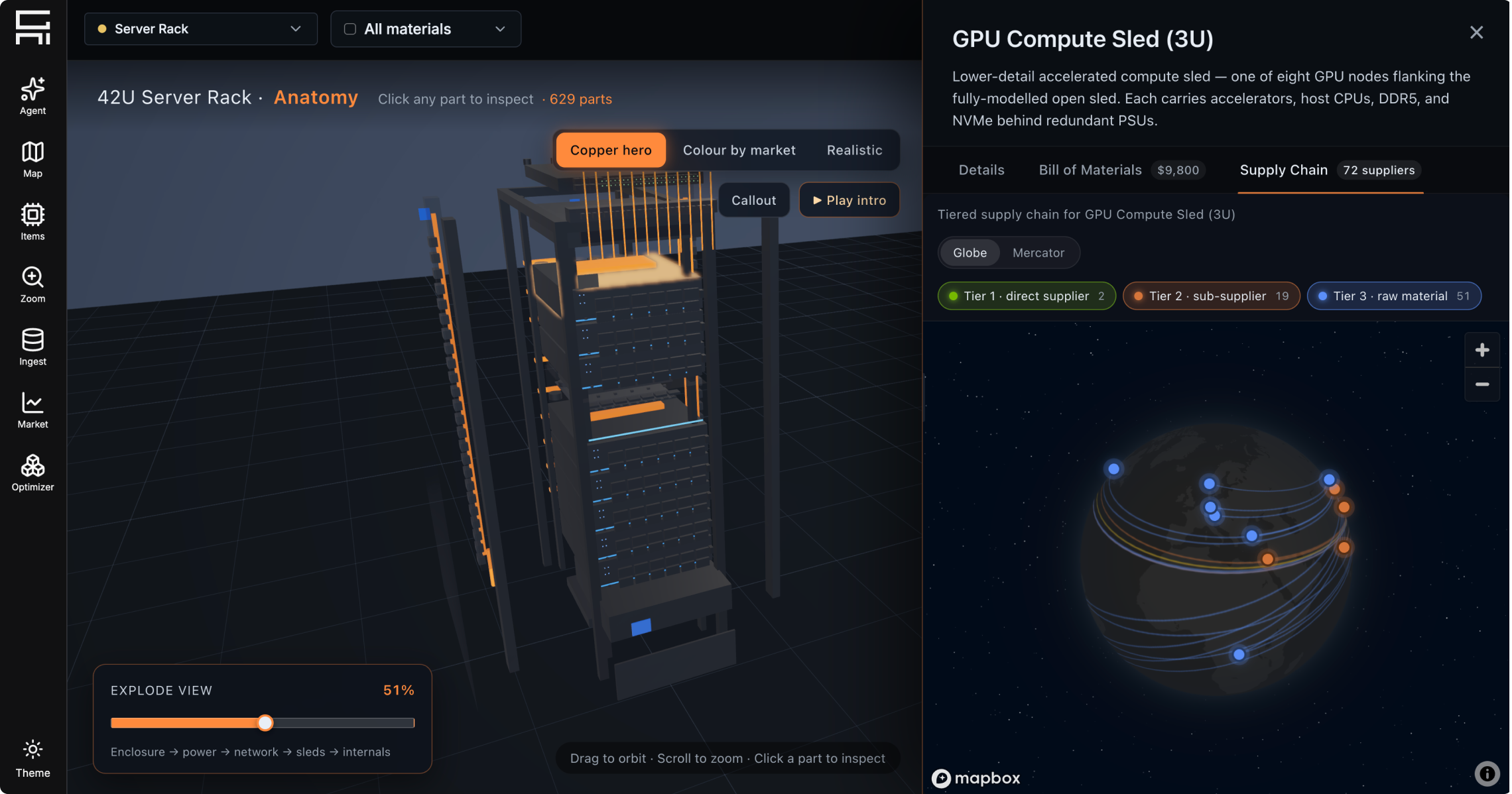The width and height of the screenshot is (1512, 794).
Task: Open the Server Rack model dropdown
Action: 200,28
